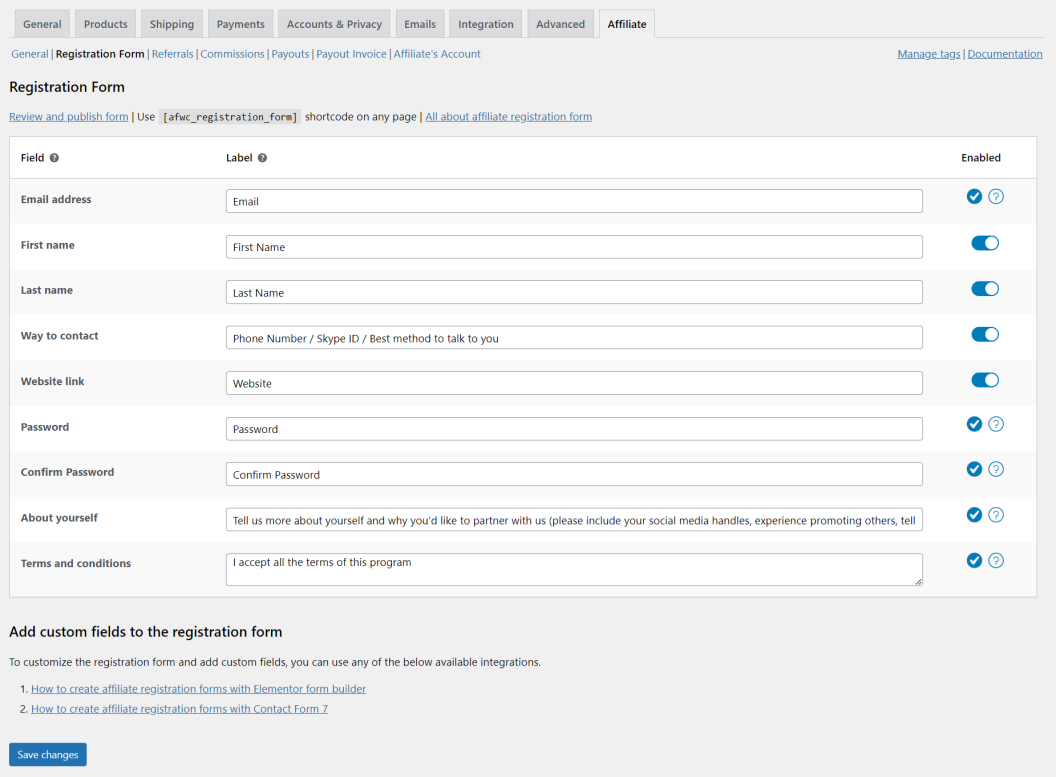
Task: Click the checkmark icon for Email address
Action: tap(975, 196)
